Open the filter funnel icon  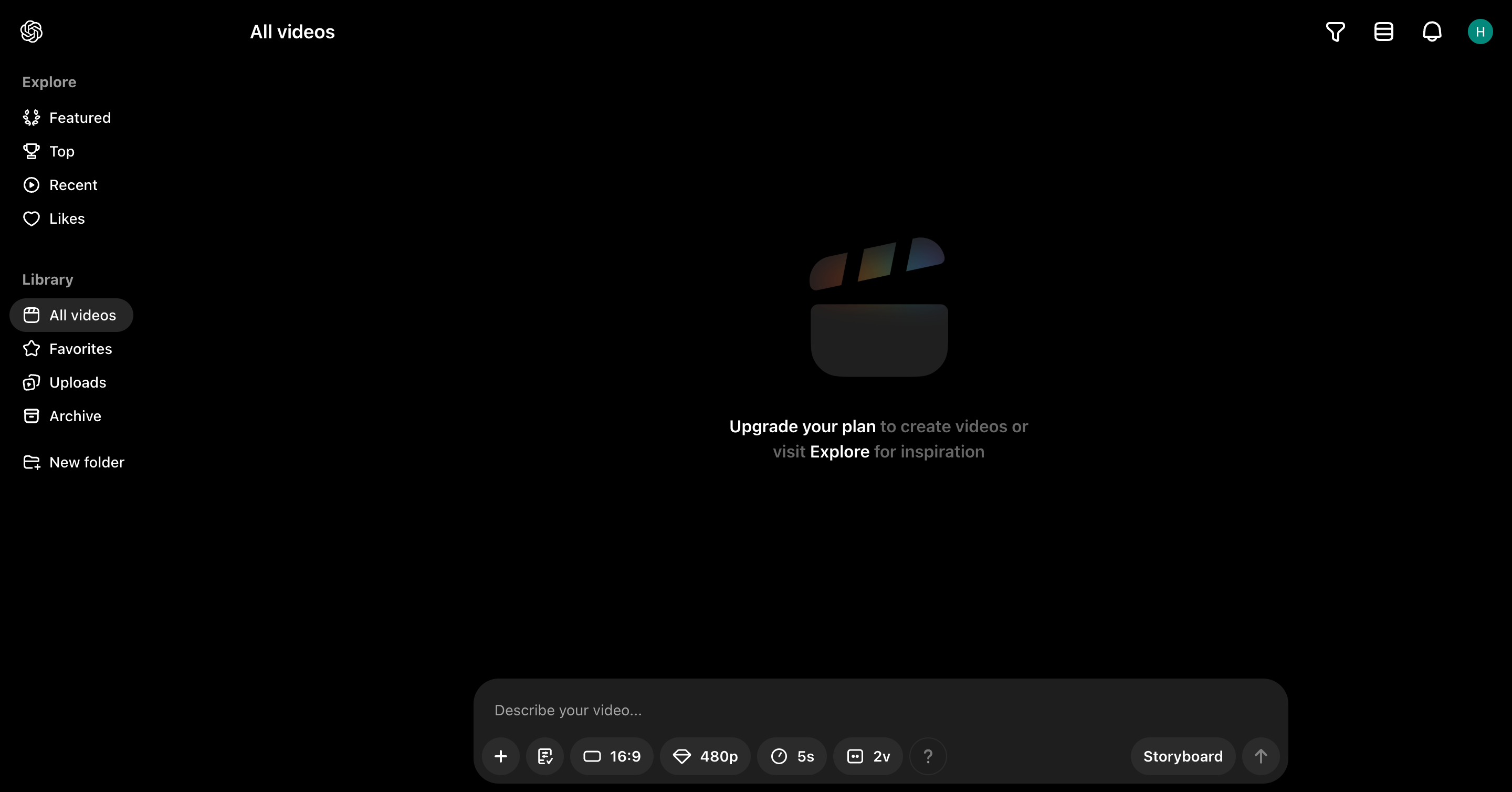[1335, 32]
